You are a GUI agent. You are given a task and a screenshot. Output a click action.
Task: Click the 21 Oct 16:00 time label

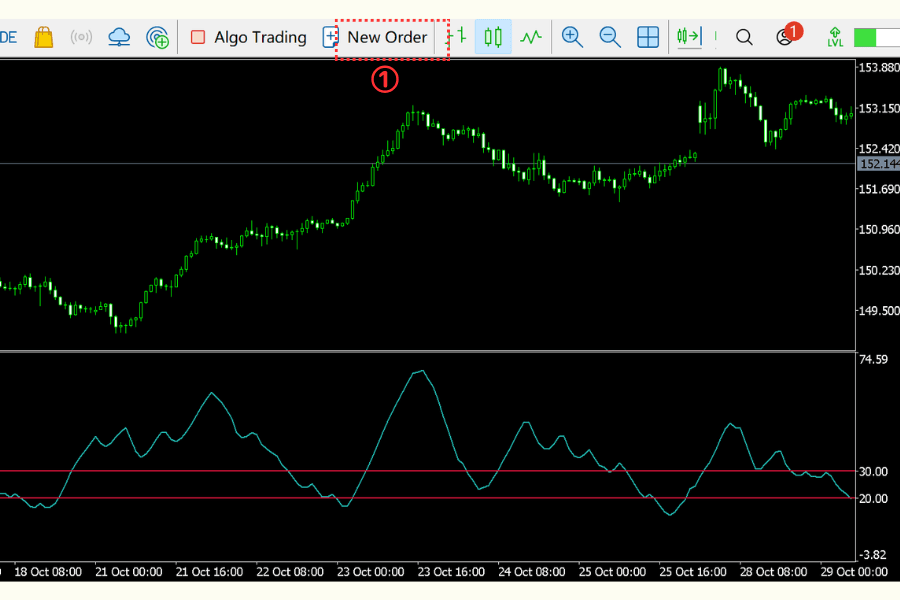pyautogui.click(x=210, y=572)
